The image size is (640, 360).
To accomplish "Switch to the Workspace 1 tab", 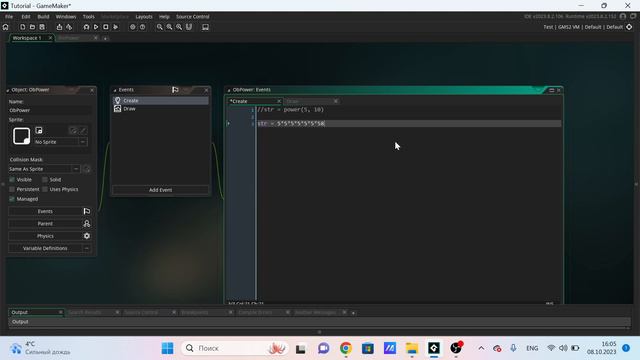I will click(x=27, y=38).
